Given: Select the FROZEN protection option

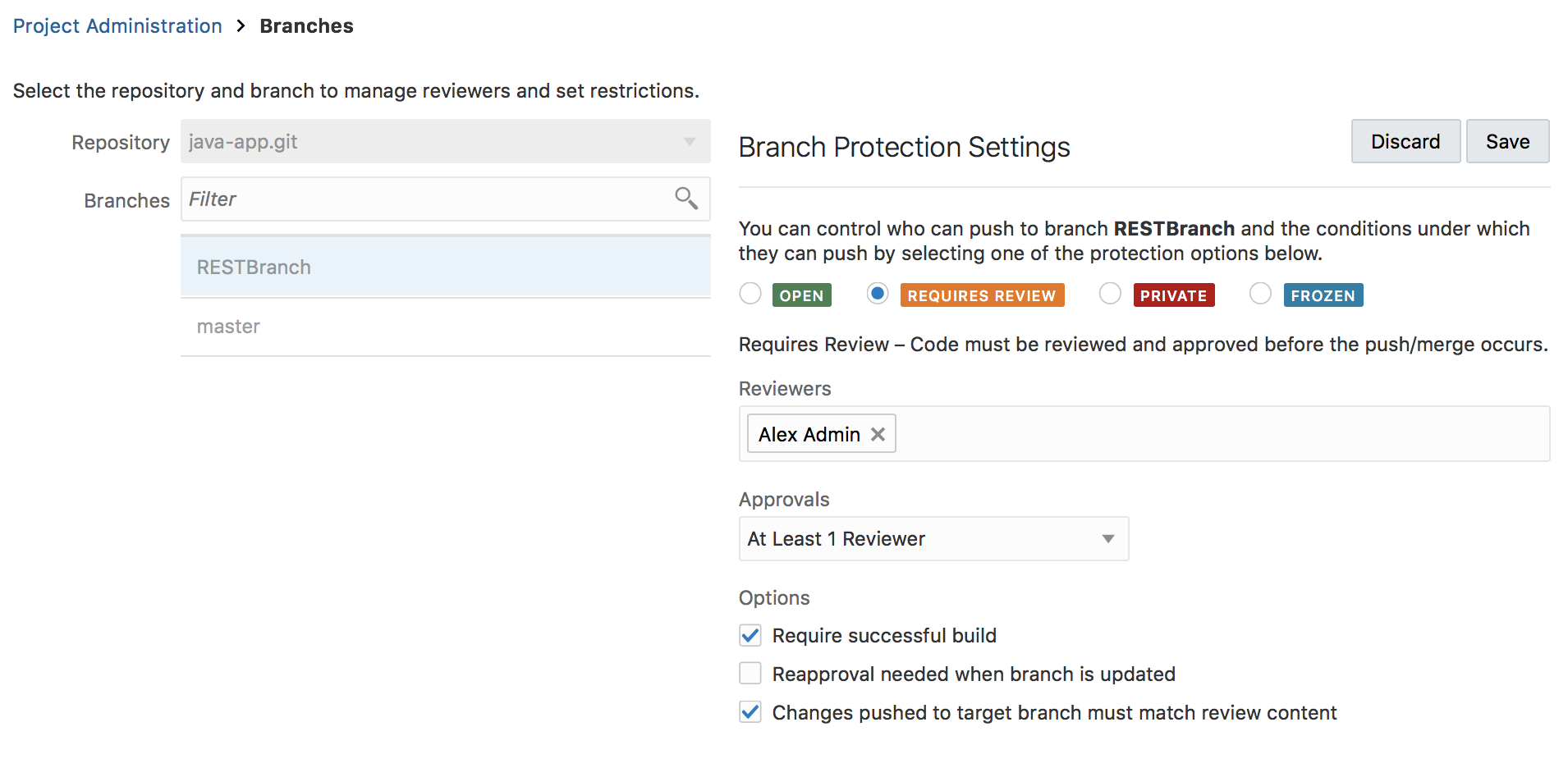Looking at the screenshot, I should [x=1259, y=294].
